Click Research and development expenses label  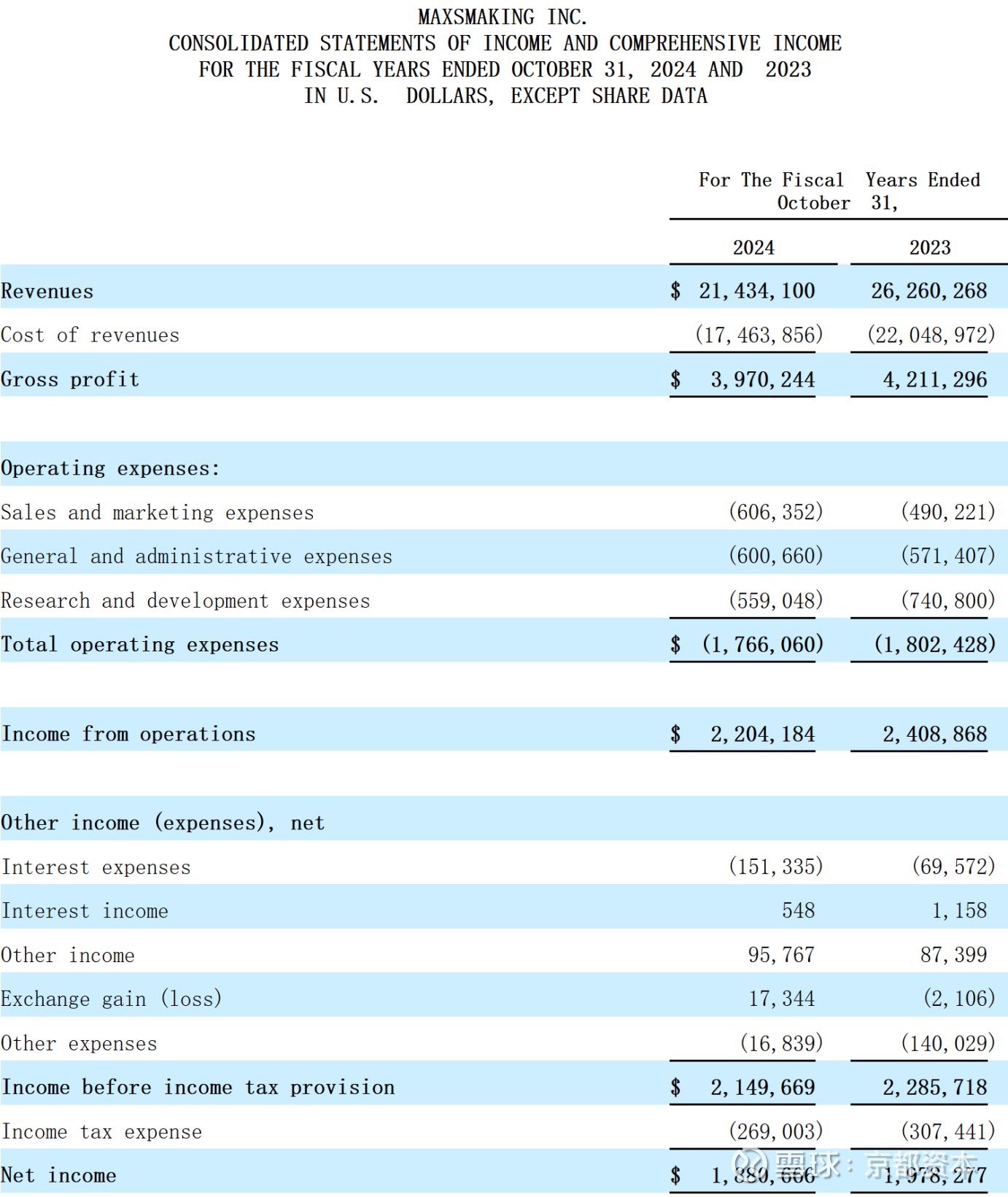pyautogui.click(x=186, y=601)
